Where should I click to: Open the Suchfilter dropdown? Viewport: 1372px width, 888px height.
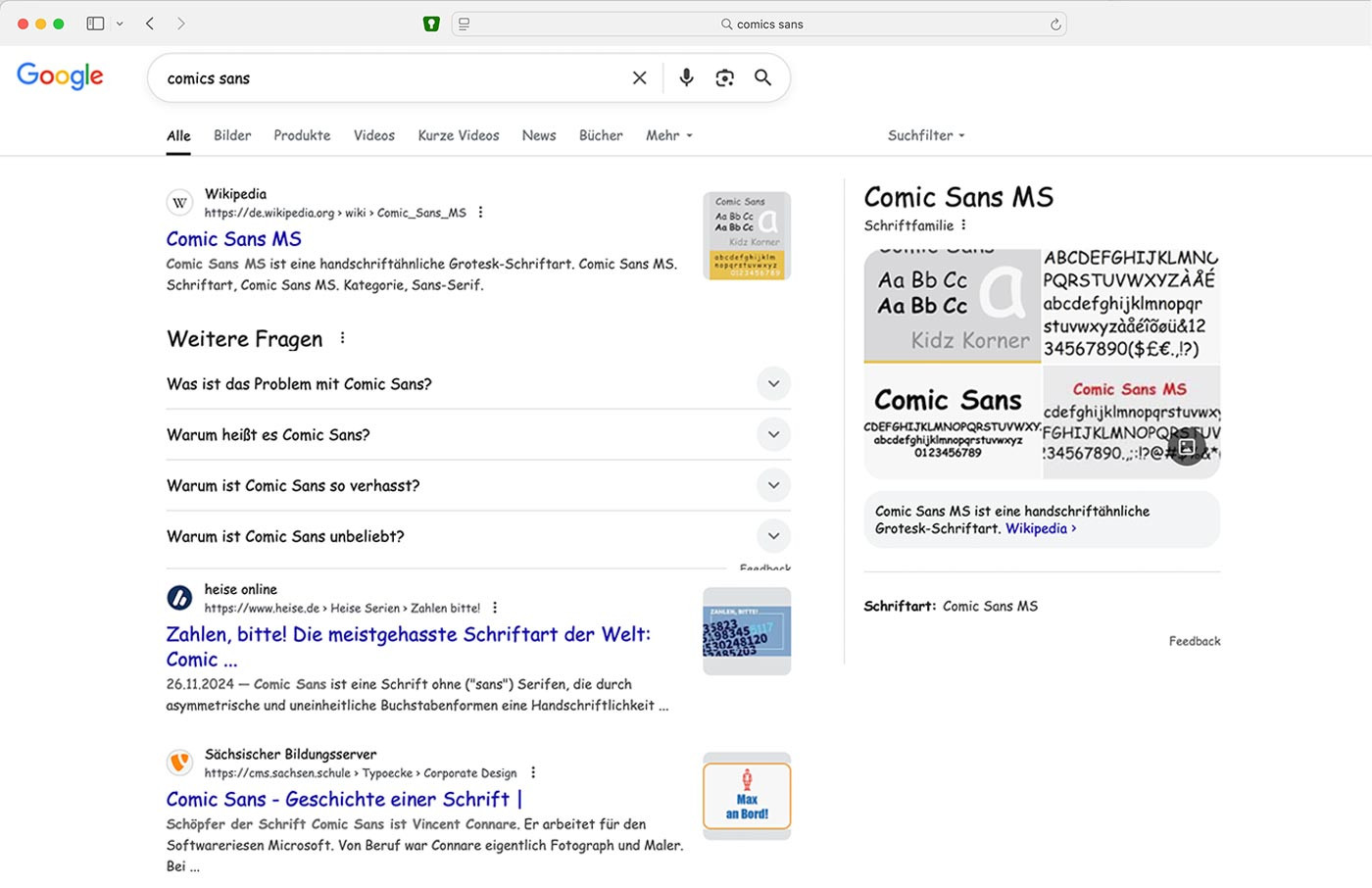point(925,135)
